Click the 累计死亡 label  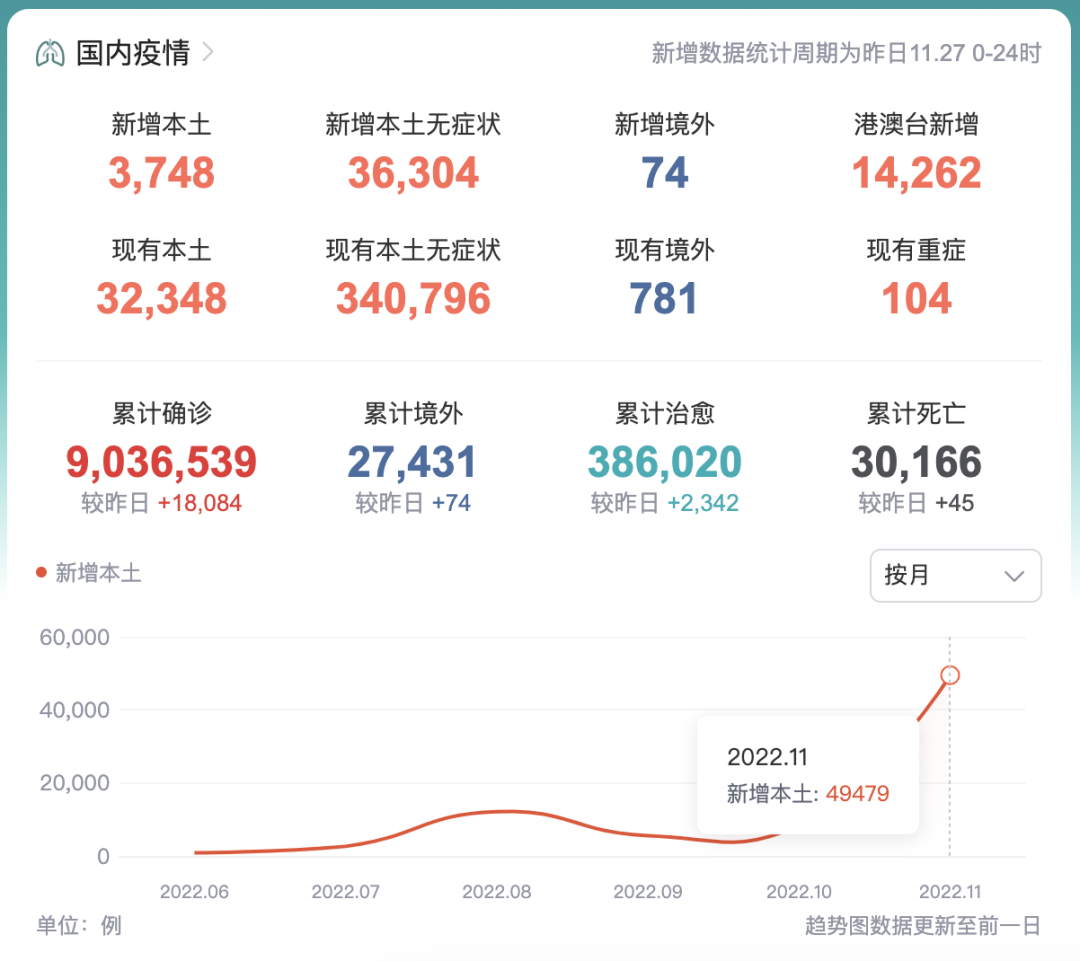pyautogui.click(x=916, y=413)
